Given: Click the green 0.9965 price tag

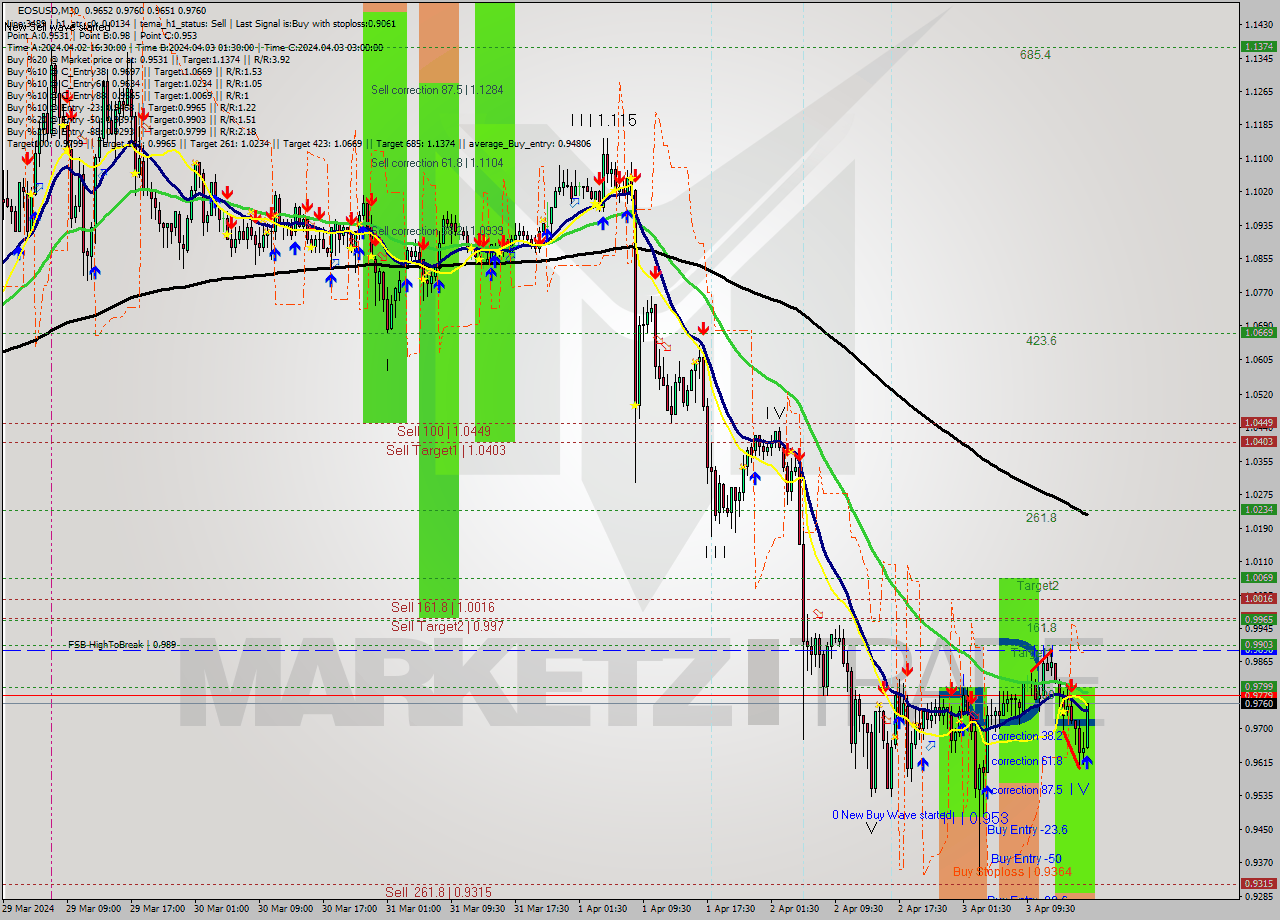Looking at the screenshot, I should point(1257,619).
